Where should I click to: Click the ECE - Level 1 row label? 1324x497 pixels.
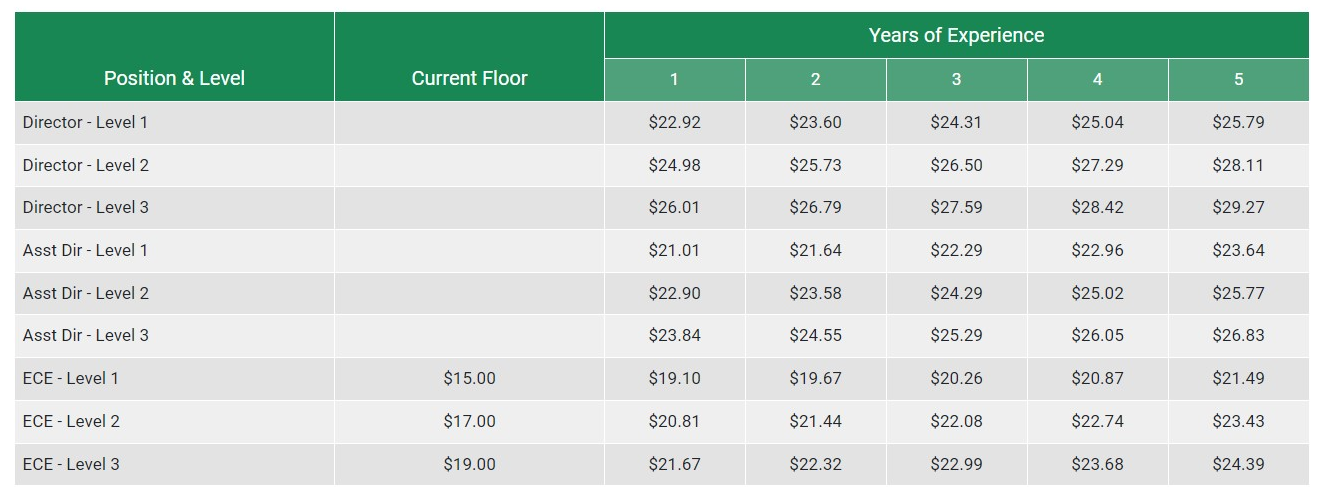pos(71,378)
